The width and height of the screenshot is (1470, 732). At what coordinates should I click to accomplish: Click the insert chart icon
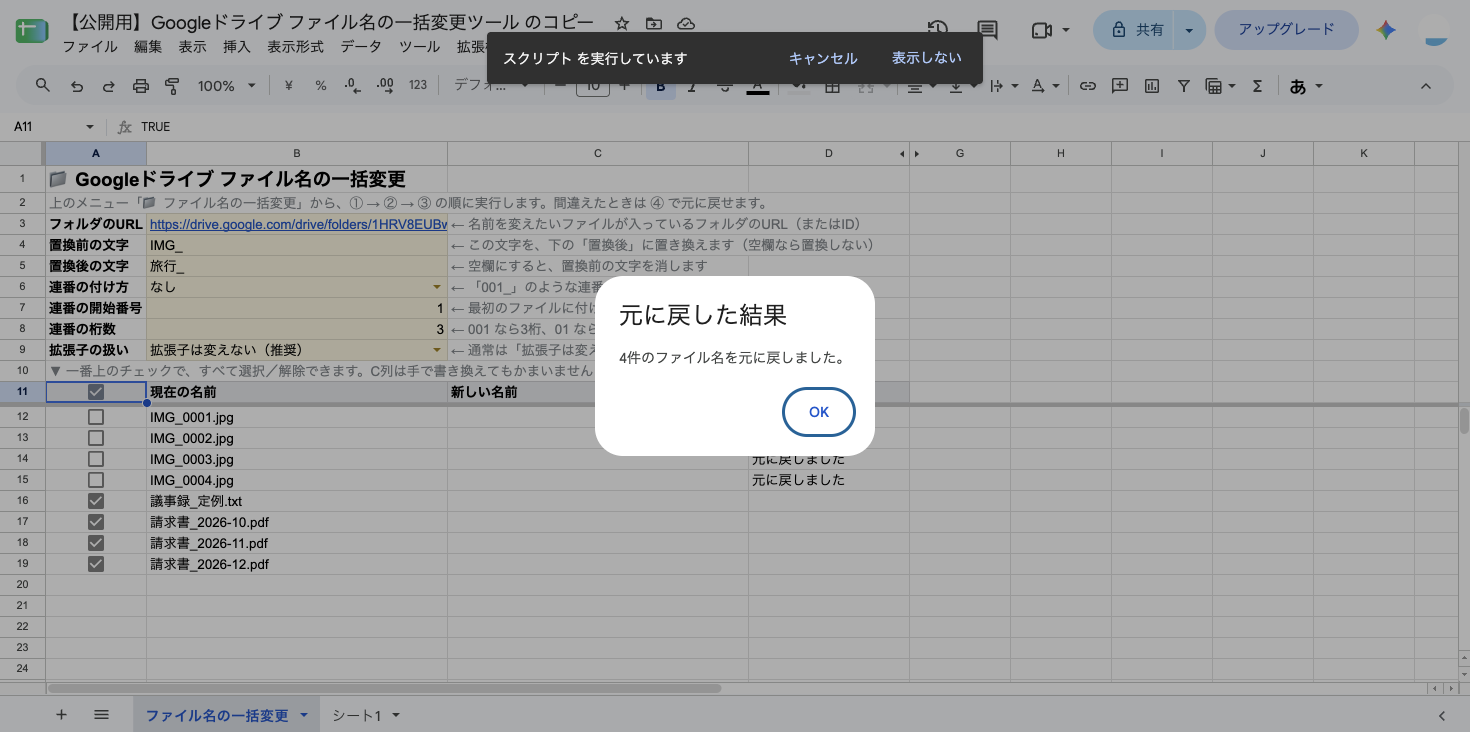click(x=1152, y=86)
